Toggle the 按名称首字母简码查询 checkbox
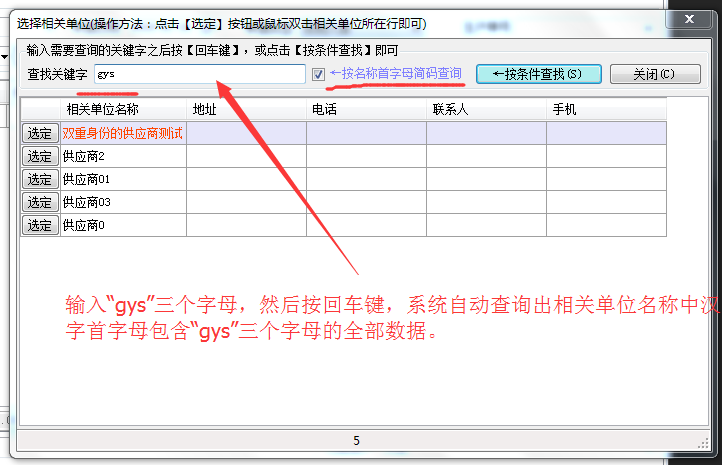Image resolution: width=722 pixels, height=465 pixels. pos(318,74)
